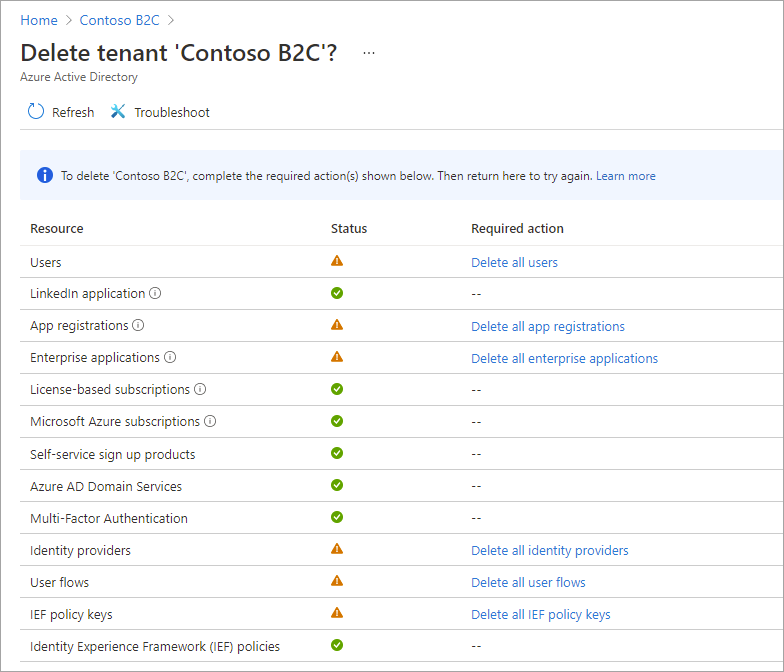
Task: Open the ellipsis more options menu
Action: (369, 52)
